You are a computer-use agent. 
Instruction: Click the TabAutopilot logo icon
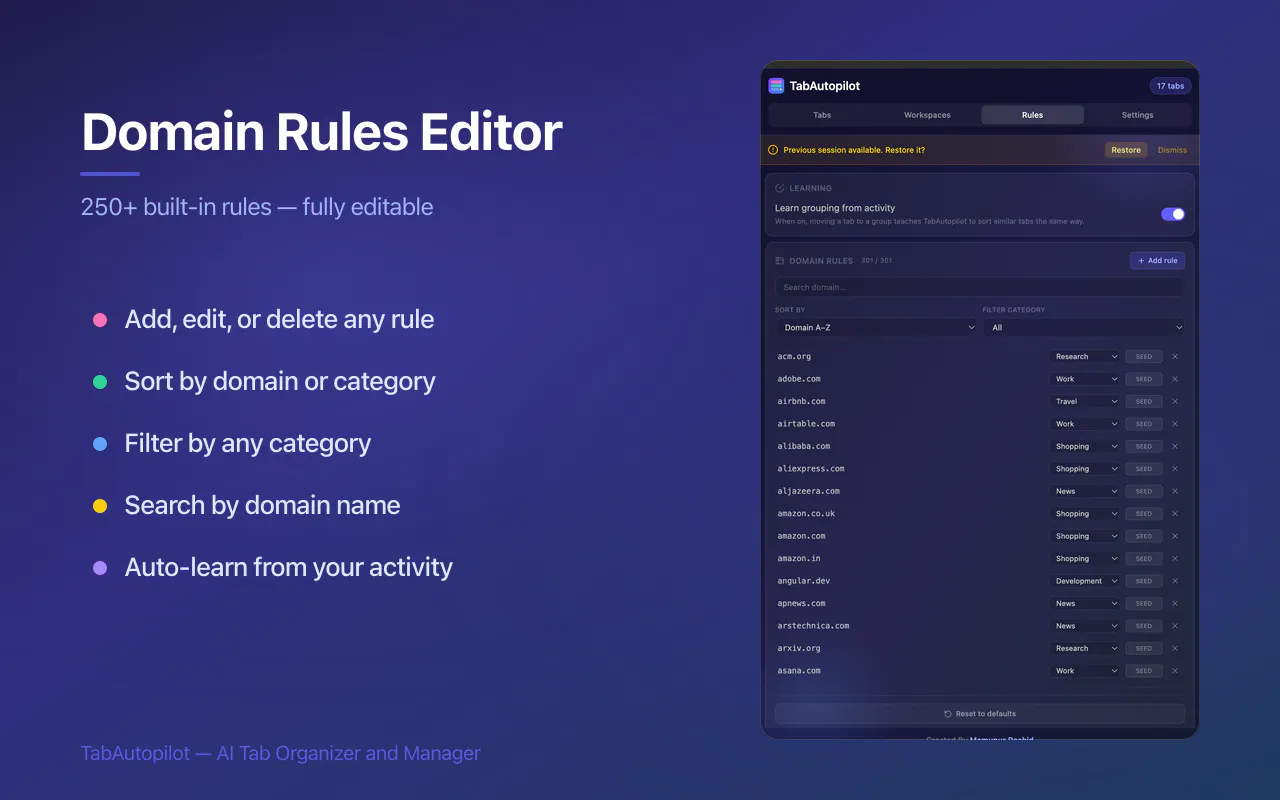click(777, 86)
